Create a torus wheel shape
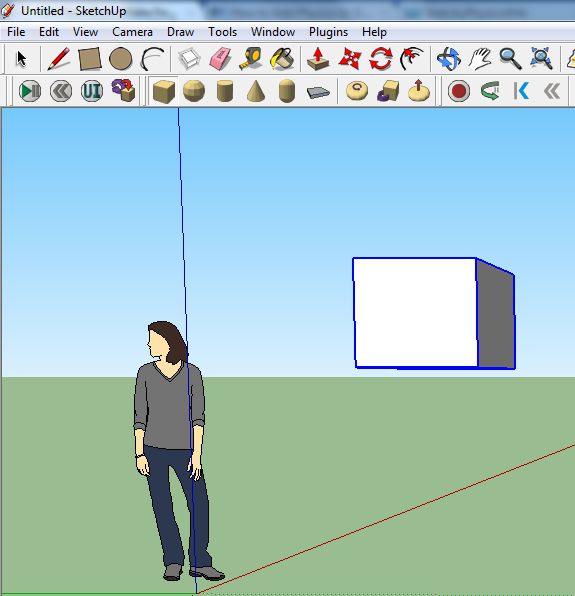Image resolution: width=575 pixels, height=596 pixels. pyautogui.click(x=357, y=91)
